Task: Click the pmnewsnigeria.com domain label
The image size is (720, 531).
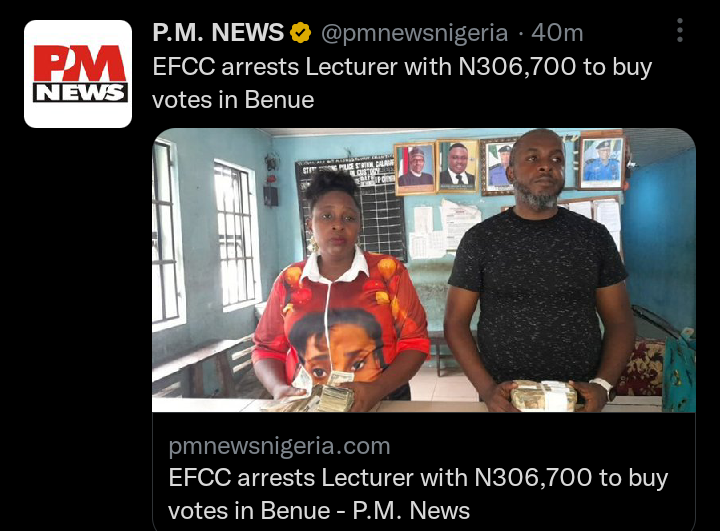Action: 279,446
